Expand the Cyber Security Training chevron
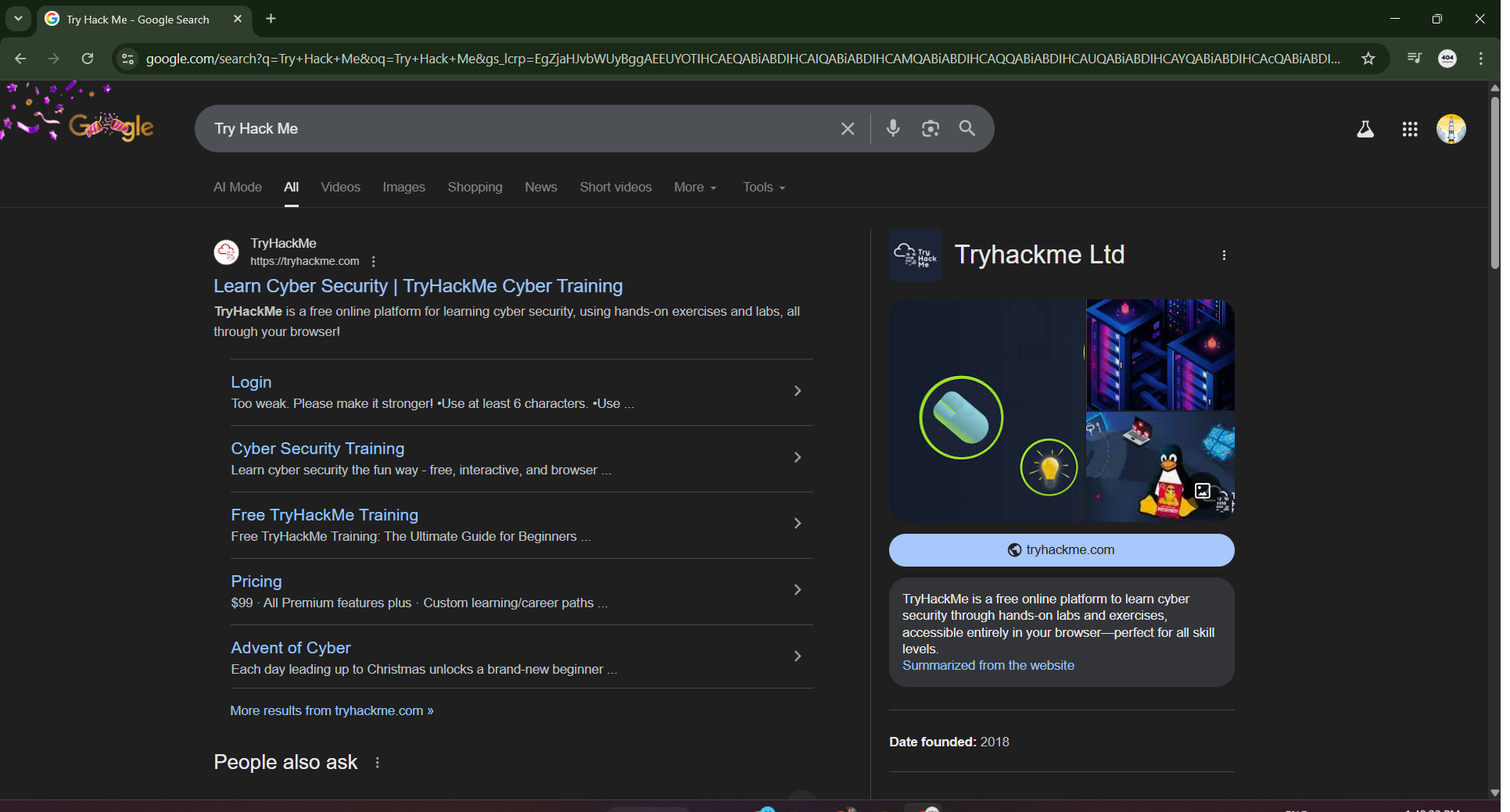The image size is (1510, 812). tap(798, 457)
